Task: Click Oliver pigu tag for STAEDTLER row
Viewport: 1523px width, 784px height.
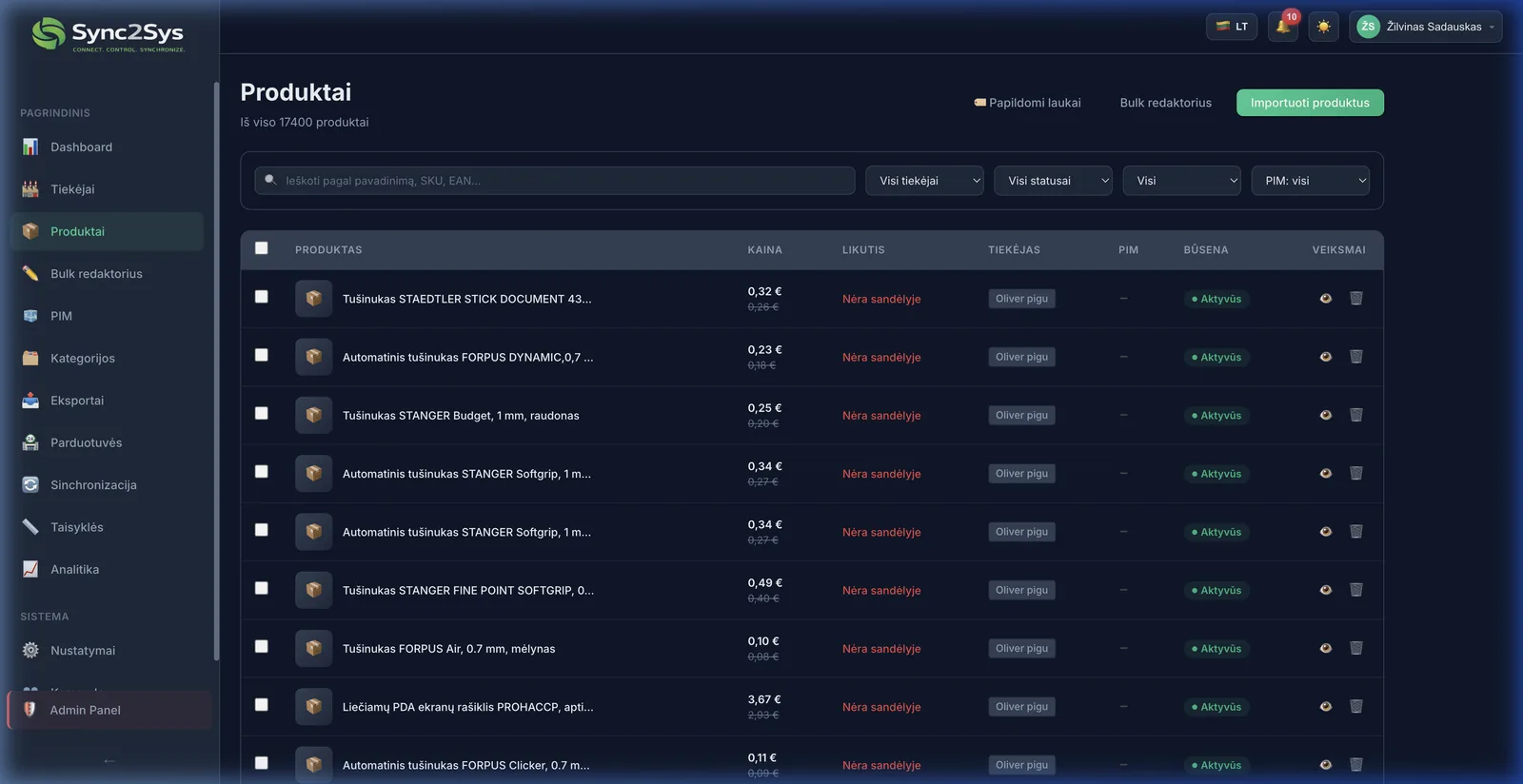Action: click(1021, 299)
